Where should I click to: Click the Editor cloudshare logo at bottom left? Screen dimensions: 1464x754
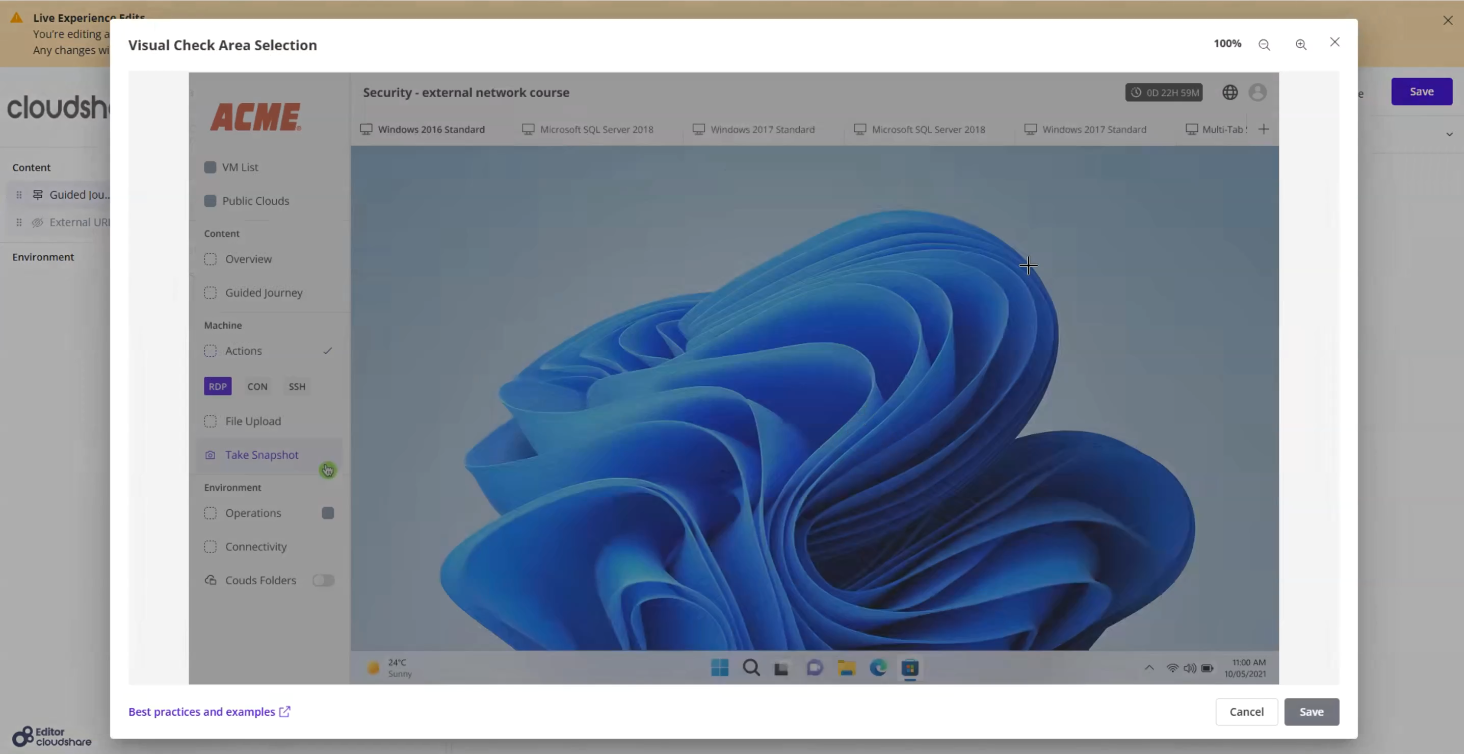(52, 737)
